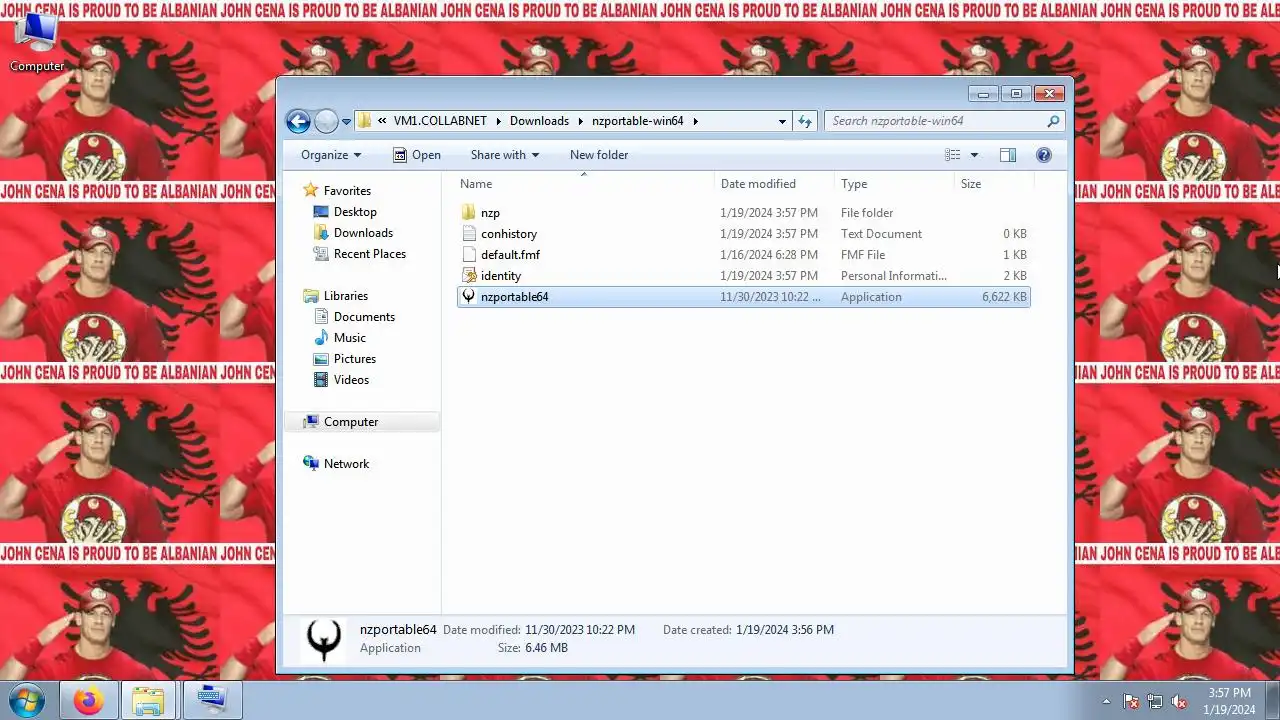Click the large nzportable64 icon in details pane
Screen dimensions: 1280x720
point(323,639)
